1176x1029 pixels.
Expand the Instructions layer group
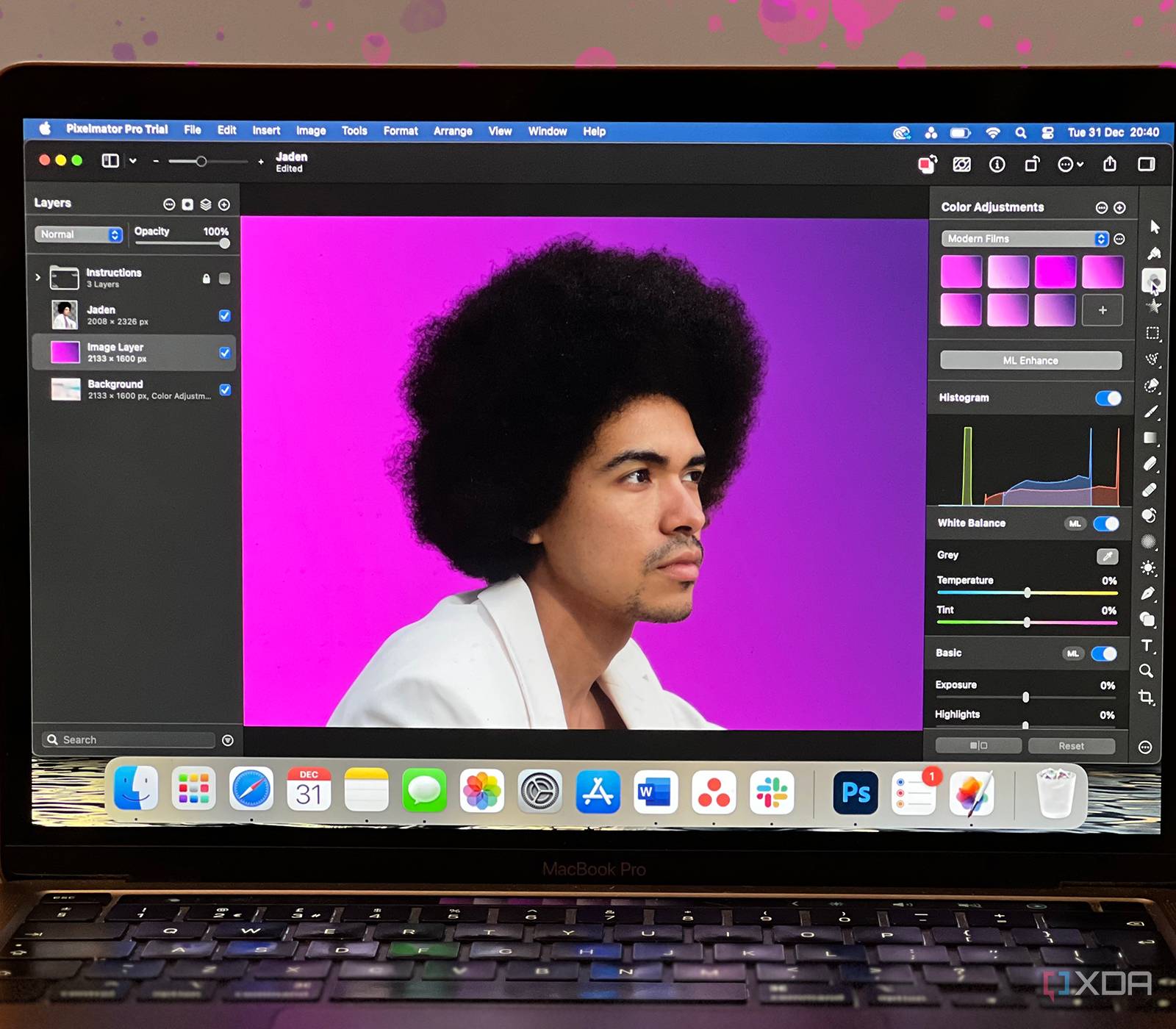38,277
